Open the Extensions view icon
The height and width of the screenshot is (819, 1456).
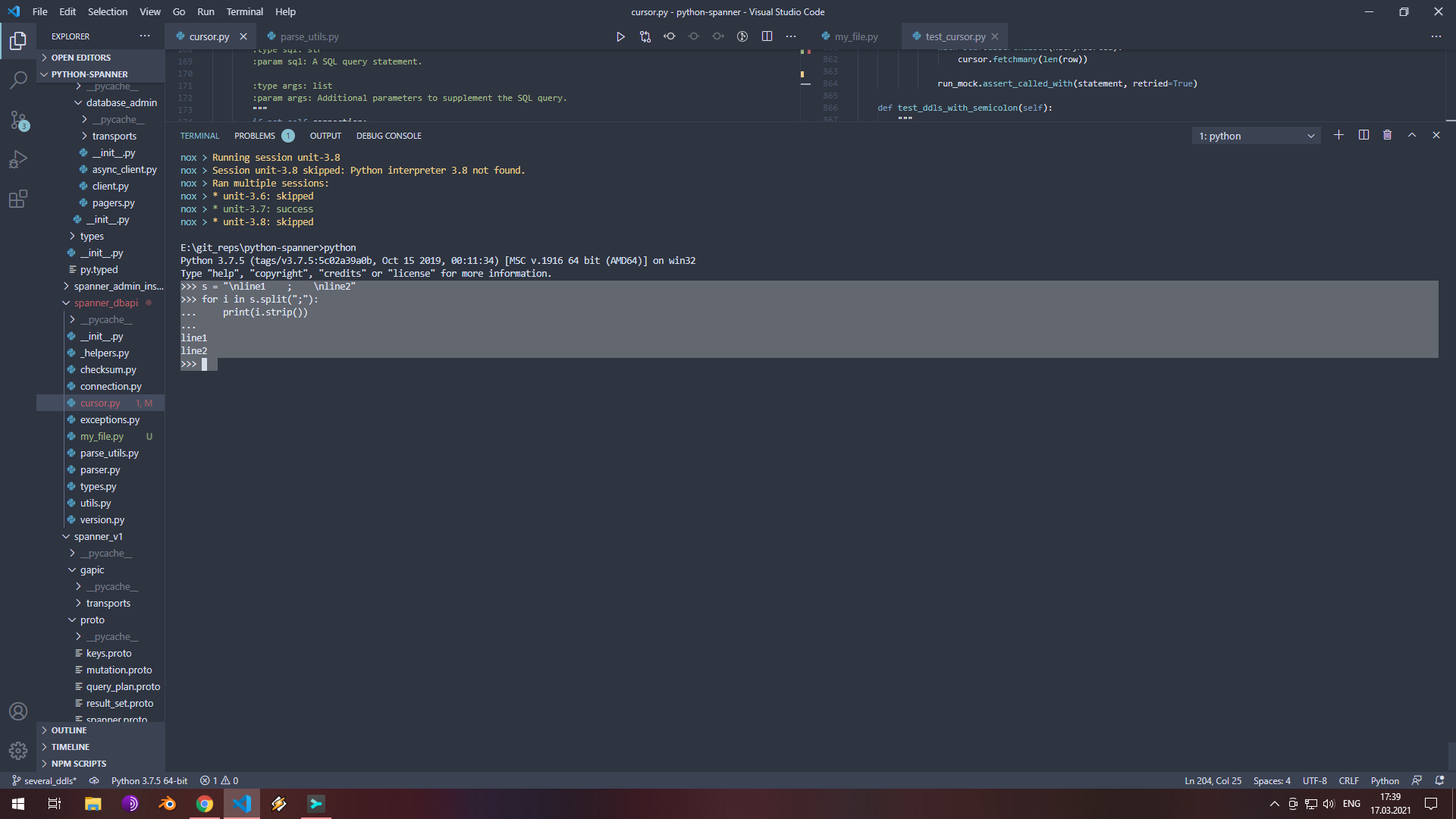(18, 199)
